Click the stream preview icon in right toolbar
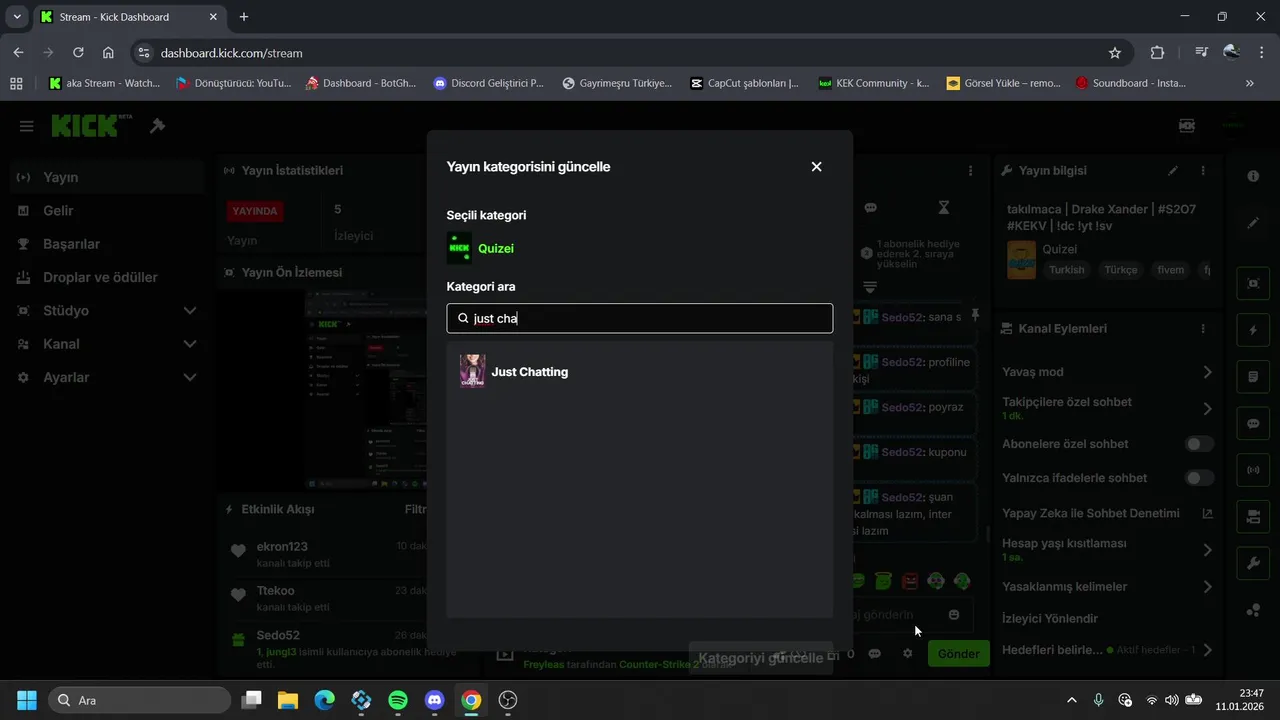The height and width of the screenshot is (720, 1280). [x=1253, y=283]
